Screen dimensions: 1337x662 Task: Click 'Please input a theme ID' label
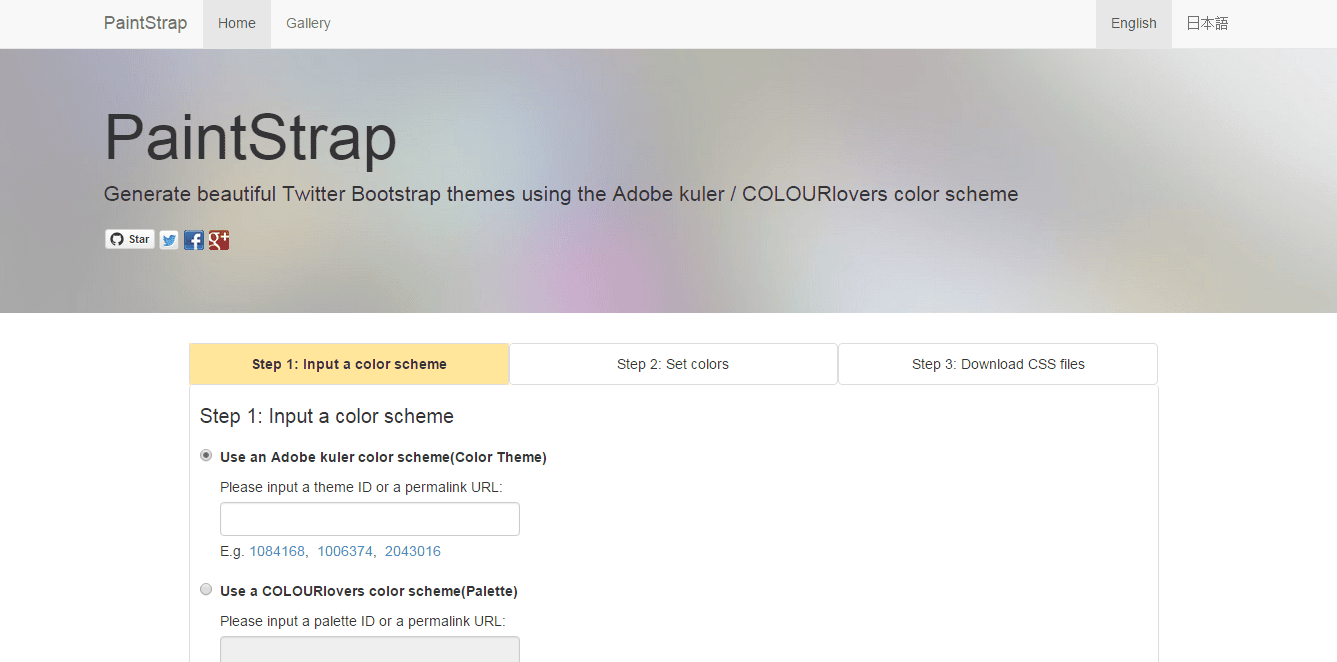pos(361,487)
